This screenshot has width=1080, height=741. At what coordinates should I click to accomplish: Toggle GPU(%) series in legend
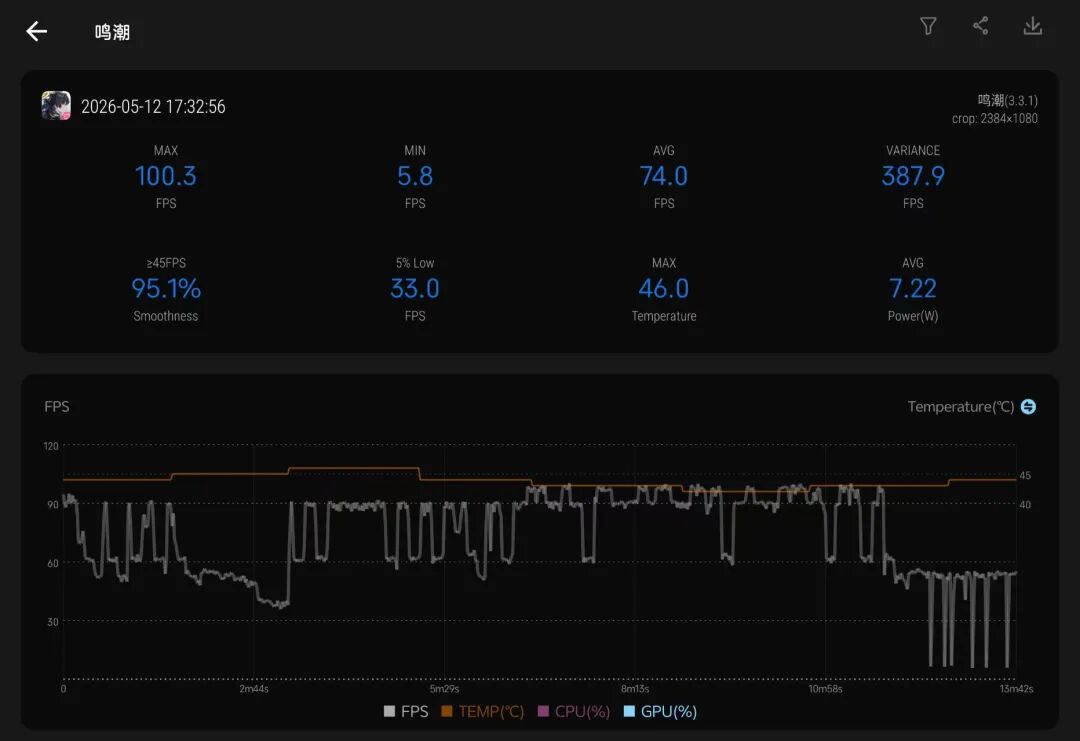tap(660, 711)
